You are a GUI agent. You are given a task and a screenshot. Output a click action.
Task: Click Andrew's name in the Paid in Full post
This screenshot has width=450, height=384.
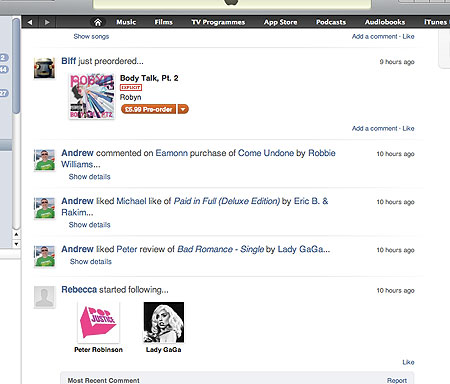(77, 201)
